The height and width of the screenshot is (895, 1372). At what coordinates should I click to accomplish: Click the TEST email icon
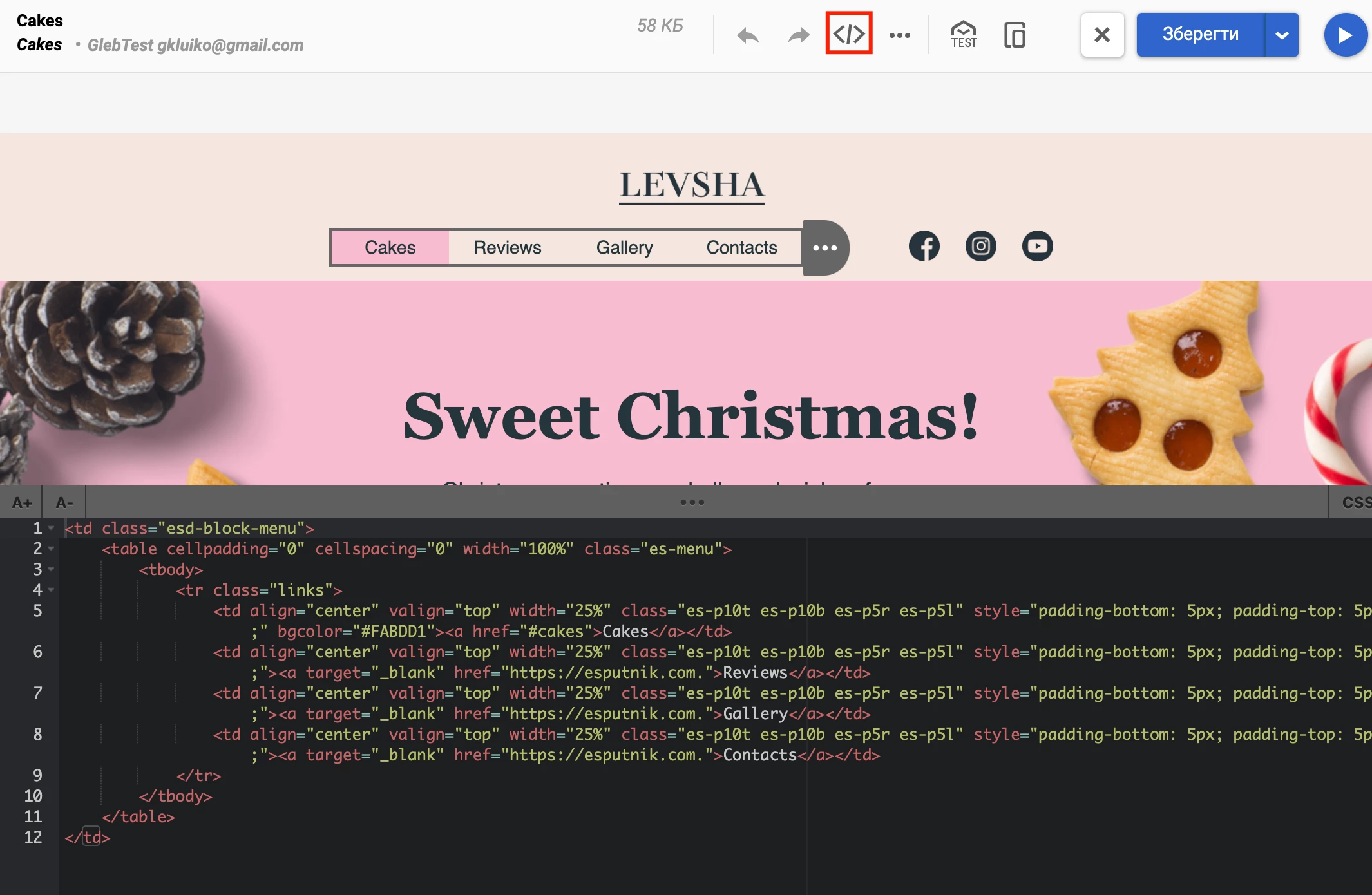coord(964,35)
